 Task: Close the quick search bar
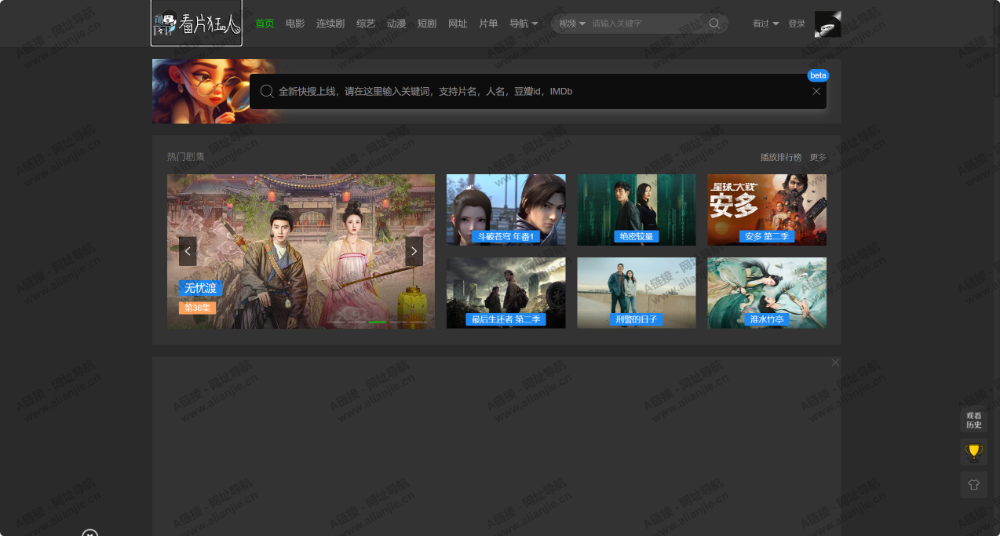point(816,91)
